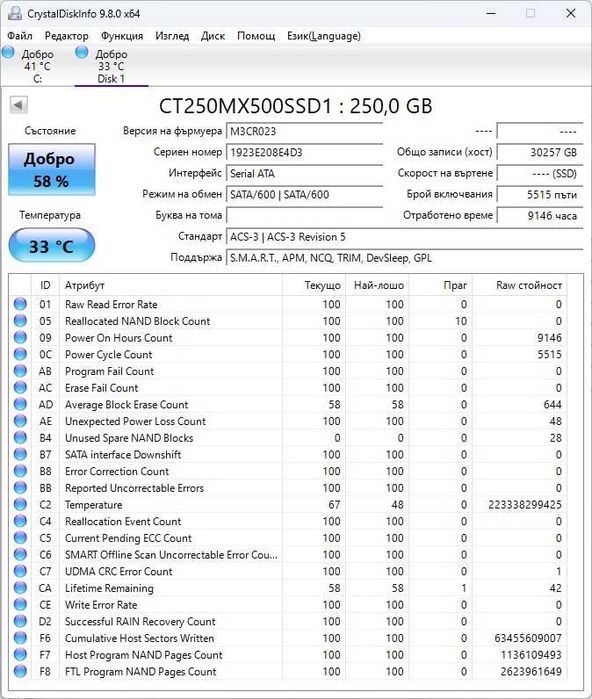Click status icon of Cumulative Host Sectors Written
Image resolution: width=592 pixels, height=699 pixels.
click(x=20, y=638)
